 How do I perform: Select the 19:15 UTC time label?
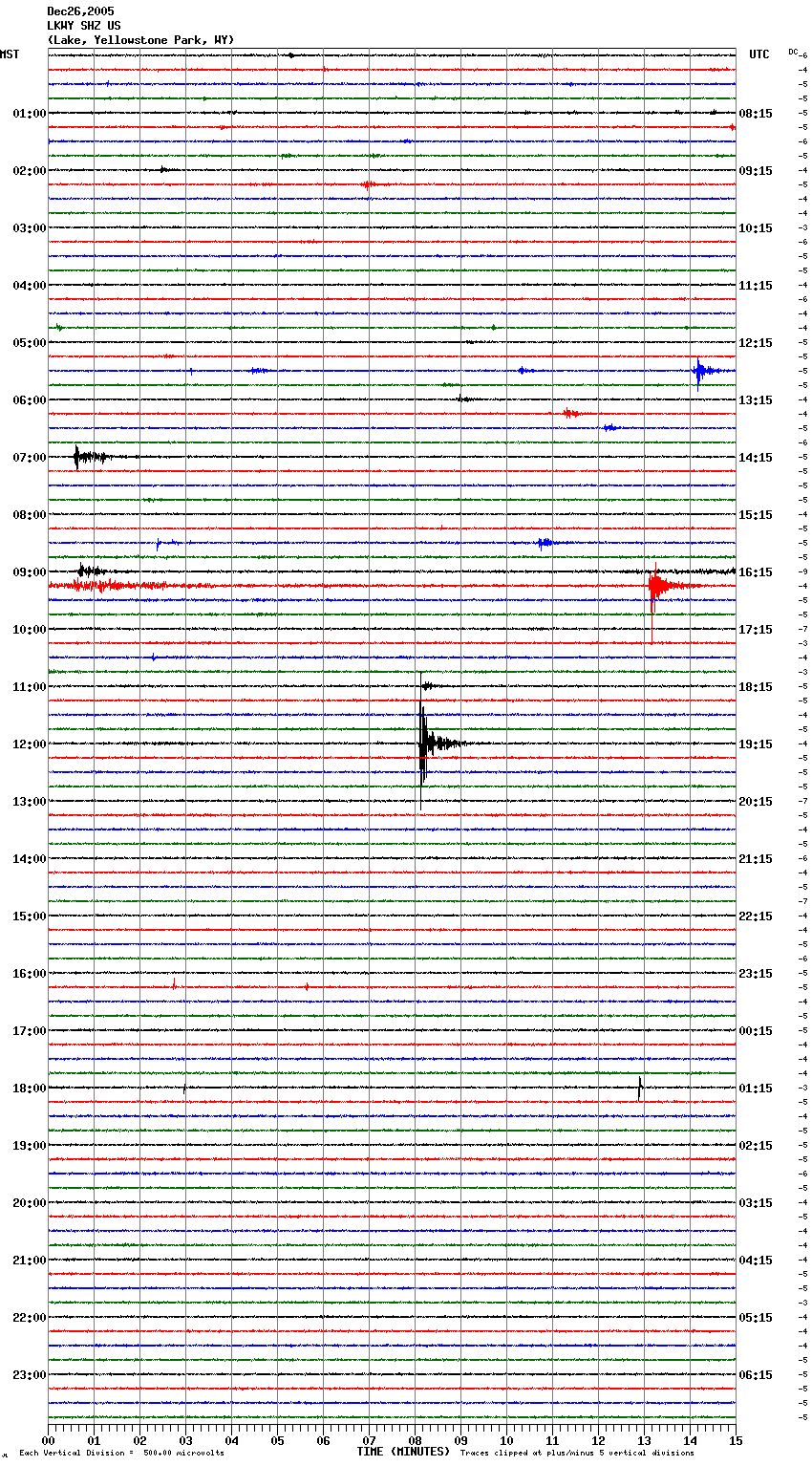point(756,744)
